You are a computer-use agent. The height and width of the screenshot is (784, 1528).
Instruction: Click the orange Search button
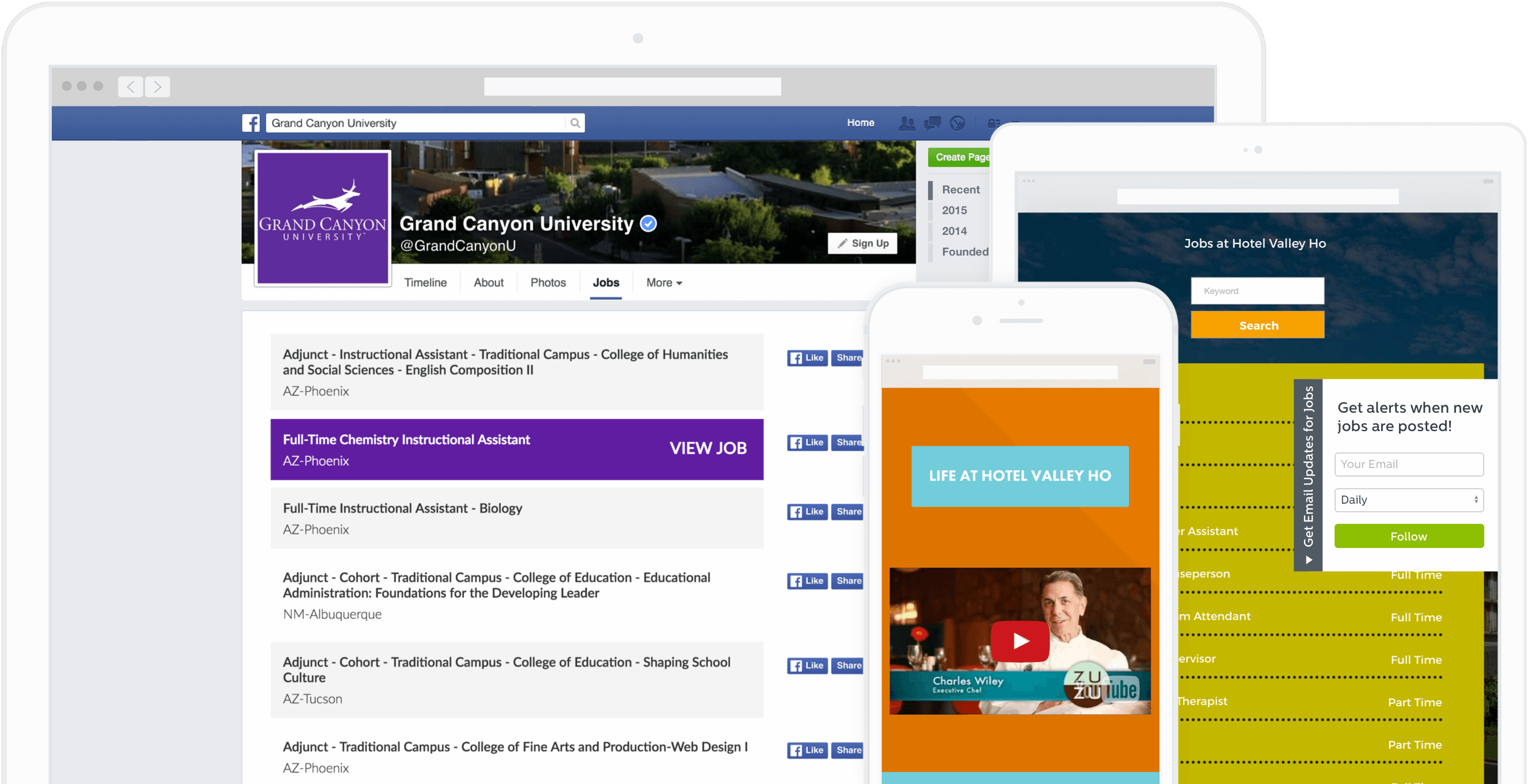[1257, 326]
